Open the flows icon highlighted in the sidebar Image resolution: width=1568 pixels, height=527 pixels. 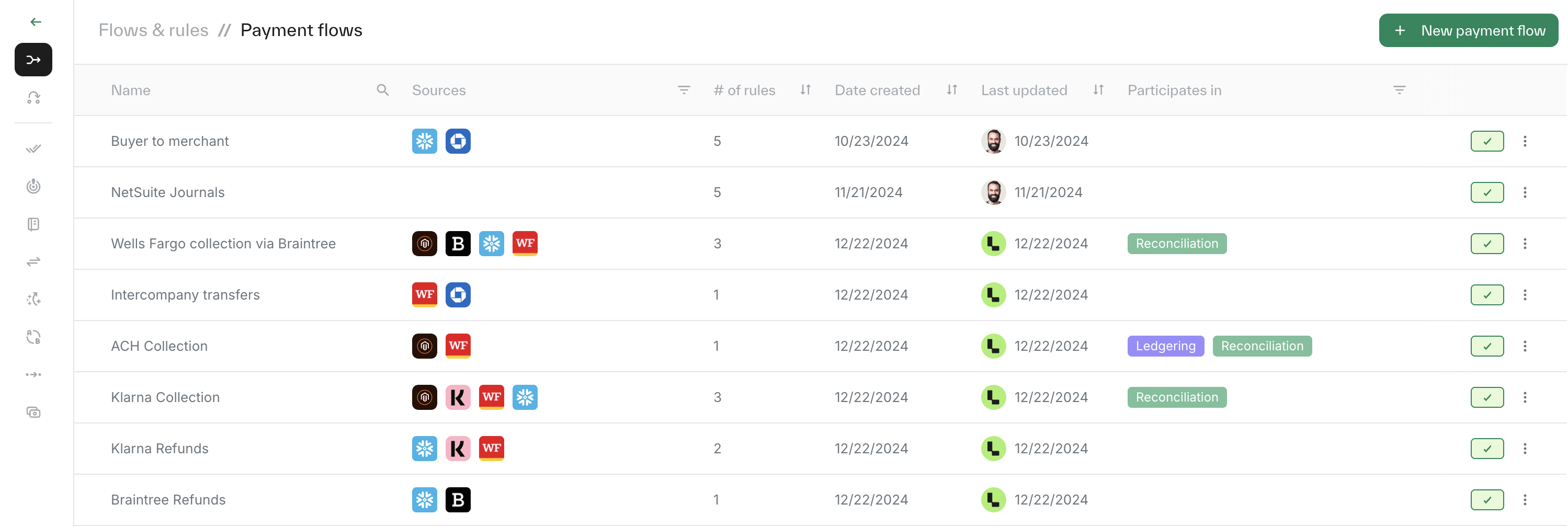pos(33,60)
